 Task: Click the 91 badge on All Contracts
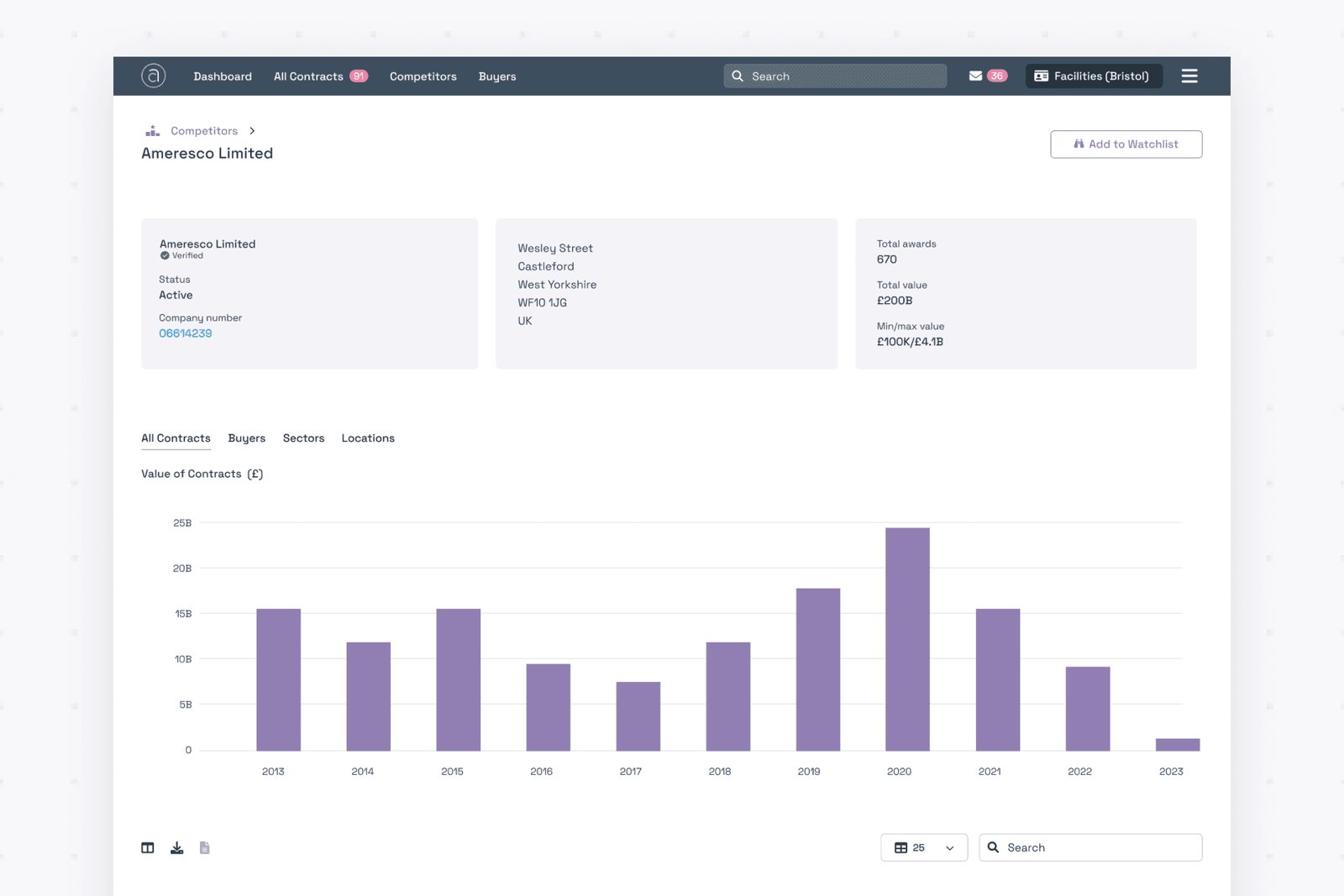pos(359,76)
